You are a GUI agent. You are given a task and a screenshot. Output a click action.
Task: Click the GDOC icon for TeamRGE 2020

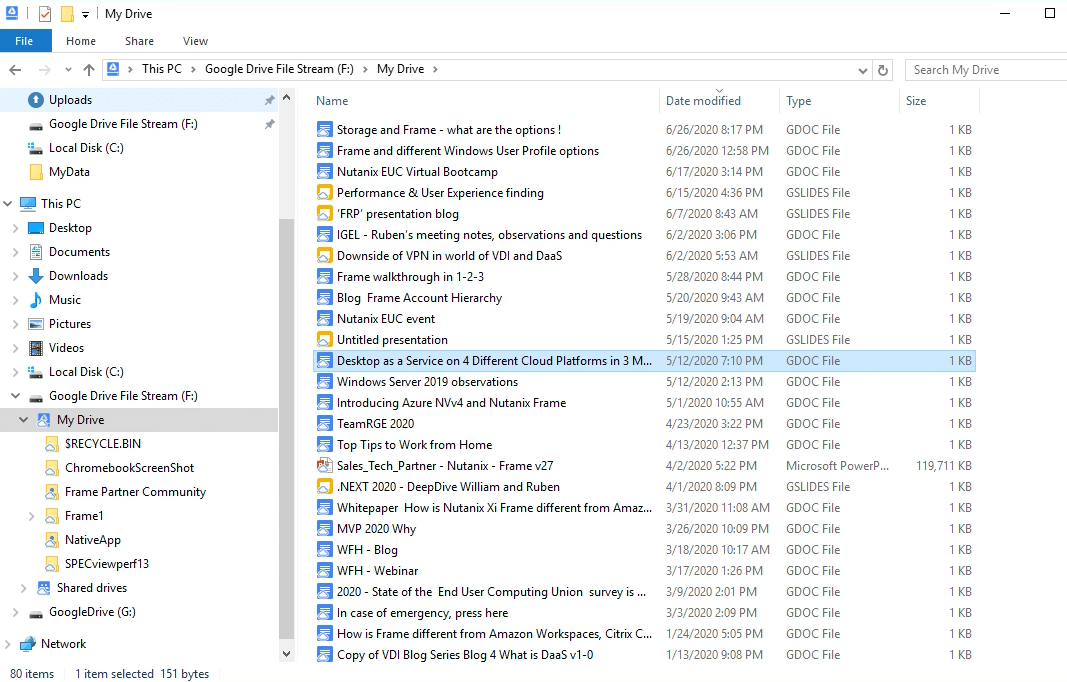click(x=324, y=424)
